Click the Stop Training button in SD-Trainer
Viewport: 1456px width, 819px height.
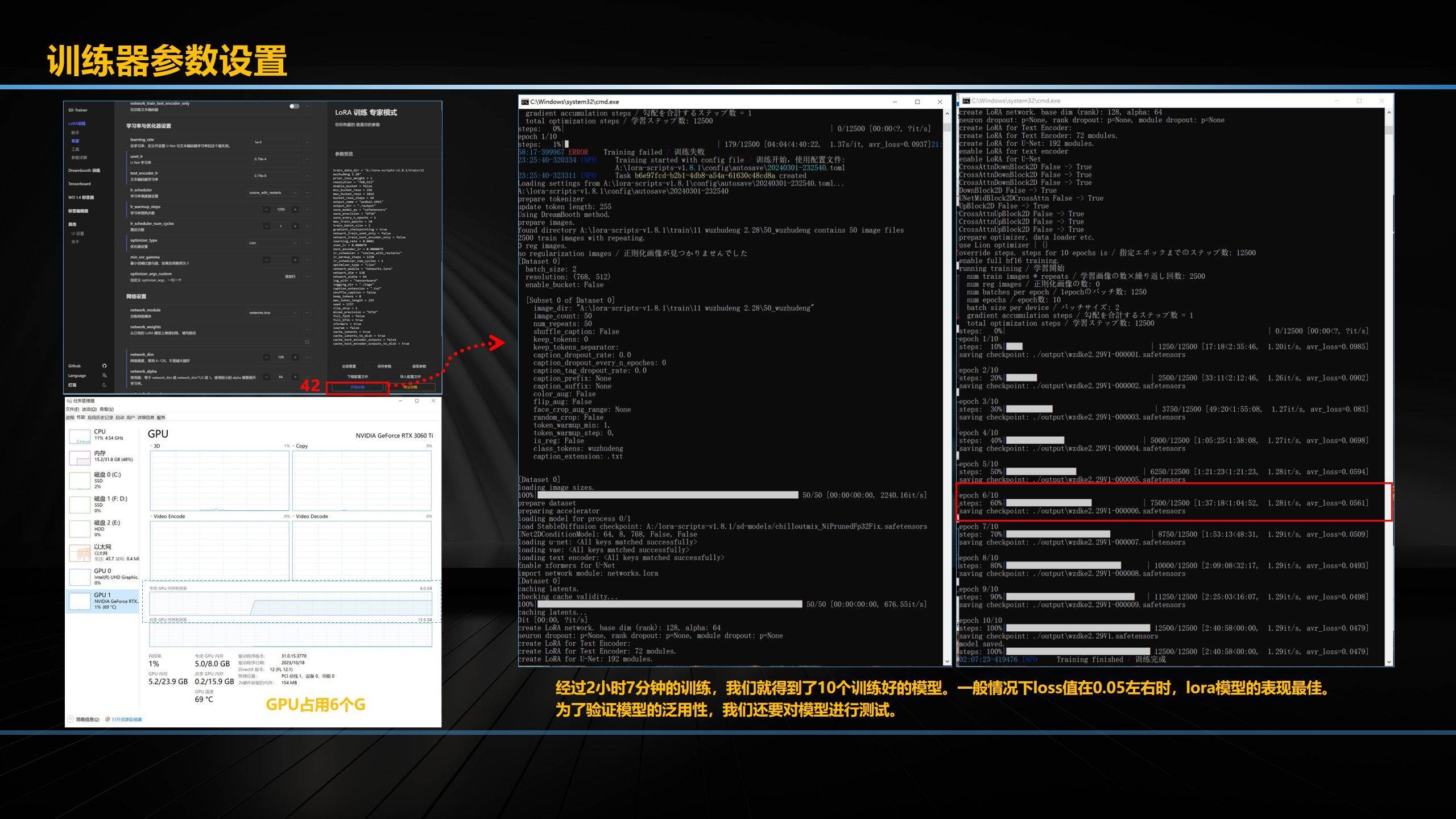click(411, 387)
